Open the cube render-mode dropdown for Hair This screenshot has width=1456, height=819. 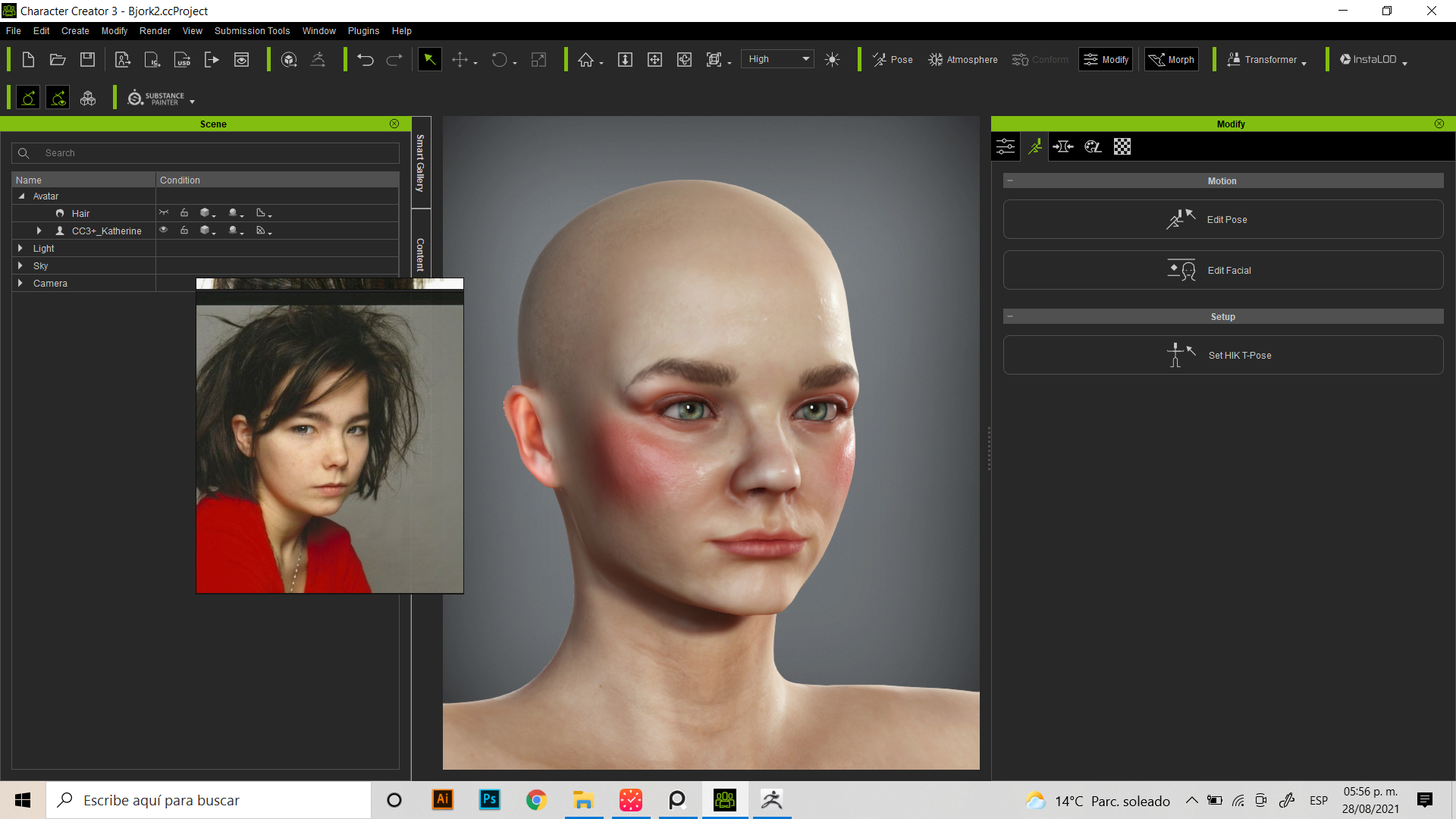click(208, 213)
